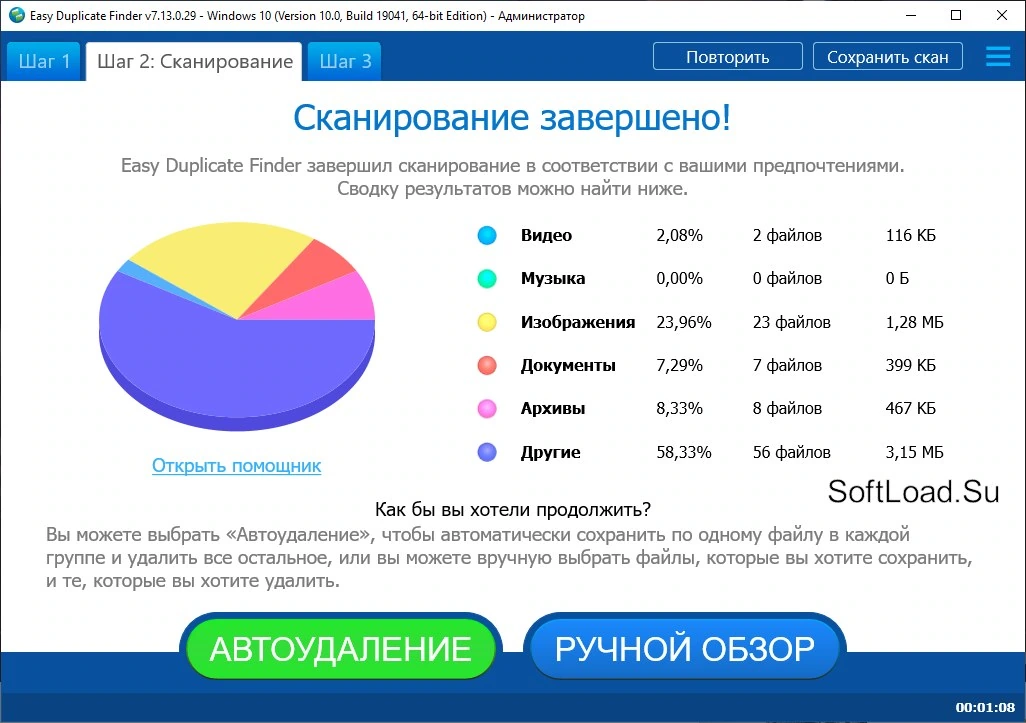The image size is (1026, 723).
Task: Click the 23,96% percentage value
Action: 684,322
